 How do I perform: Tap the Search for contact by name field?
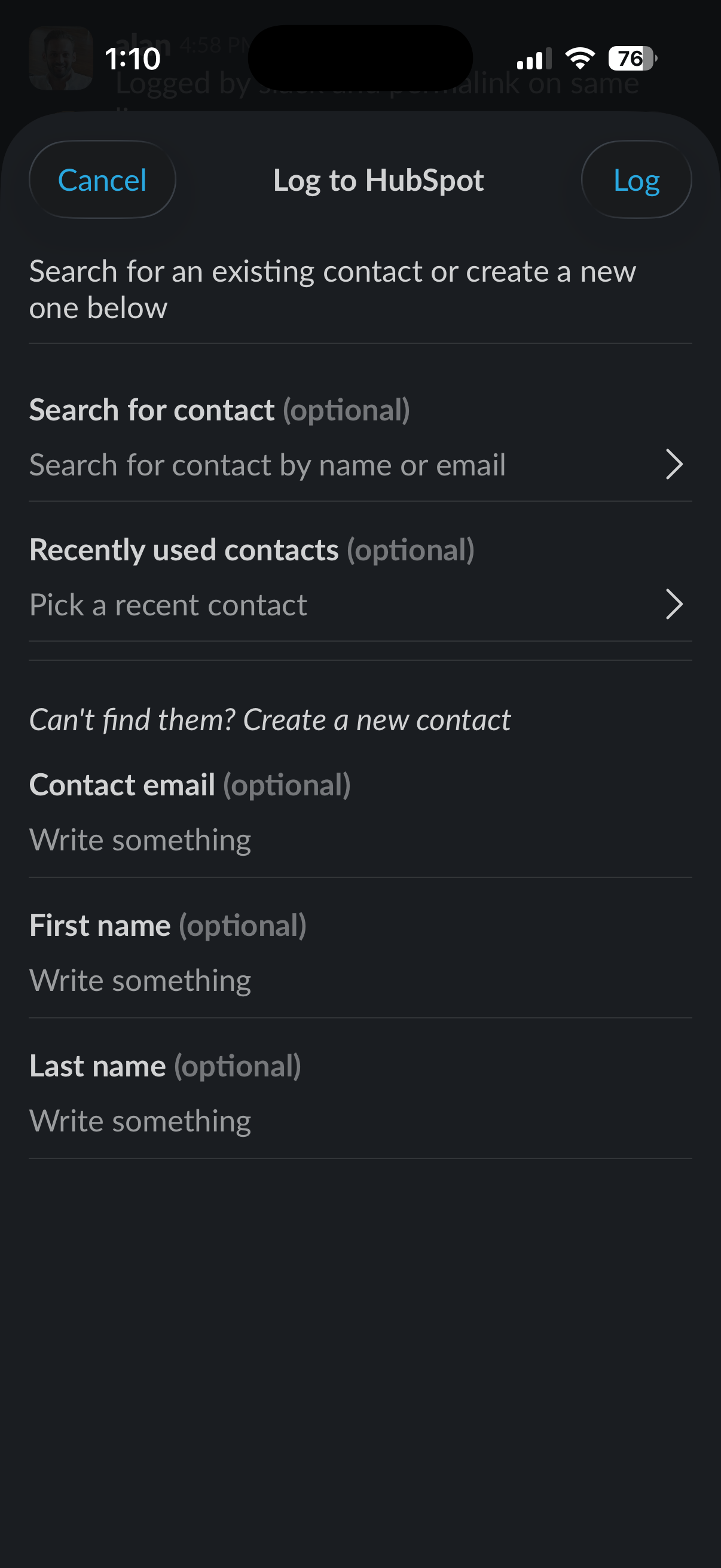(x=268, y=465)
